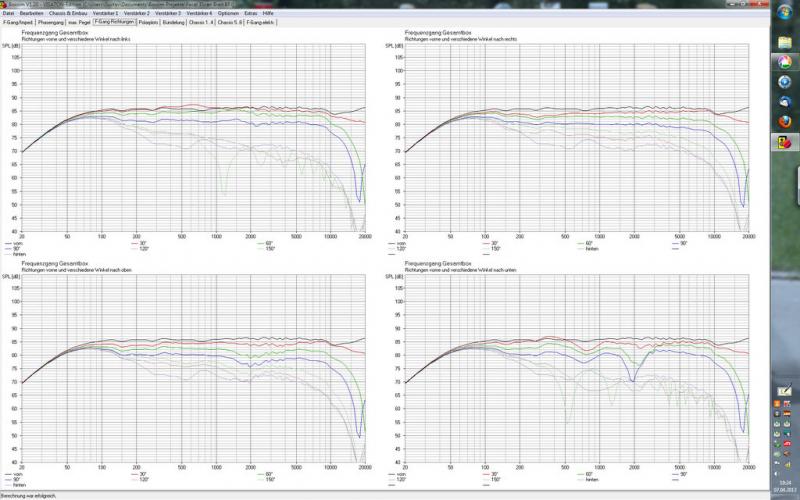Open the tablet input panel icon

(x=784, y=391)
